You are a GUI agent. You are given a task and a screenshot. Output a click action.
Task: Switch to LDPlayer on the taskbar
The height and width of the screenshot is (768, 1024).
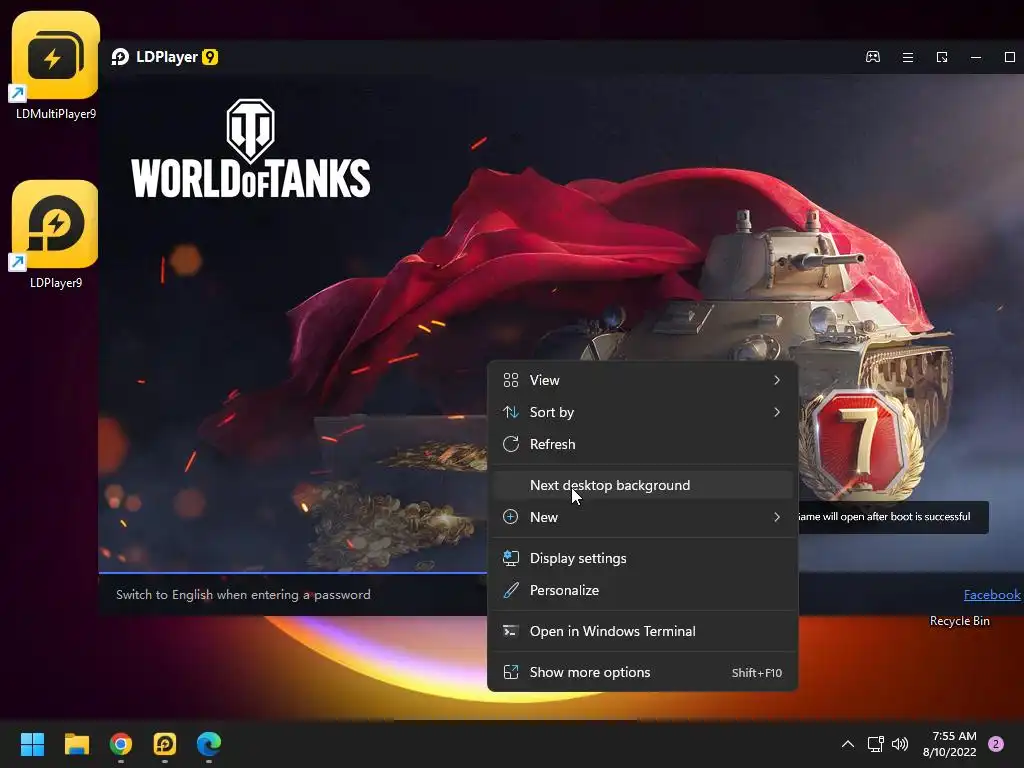tap(165, 744)
